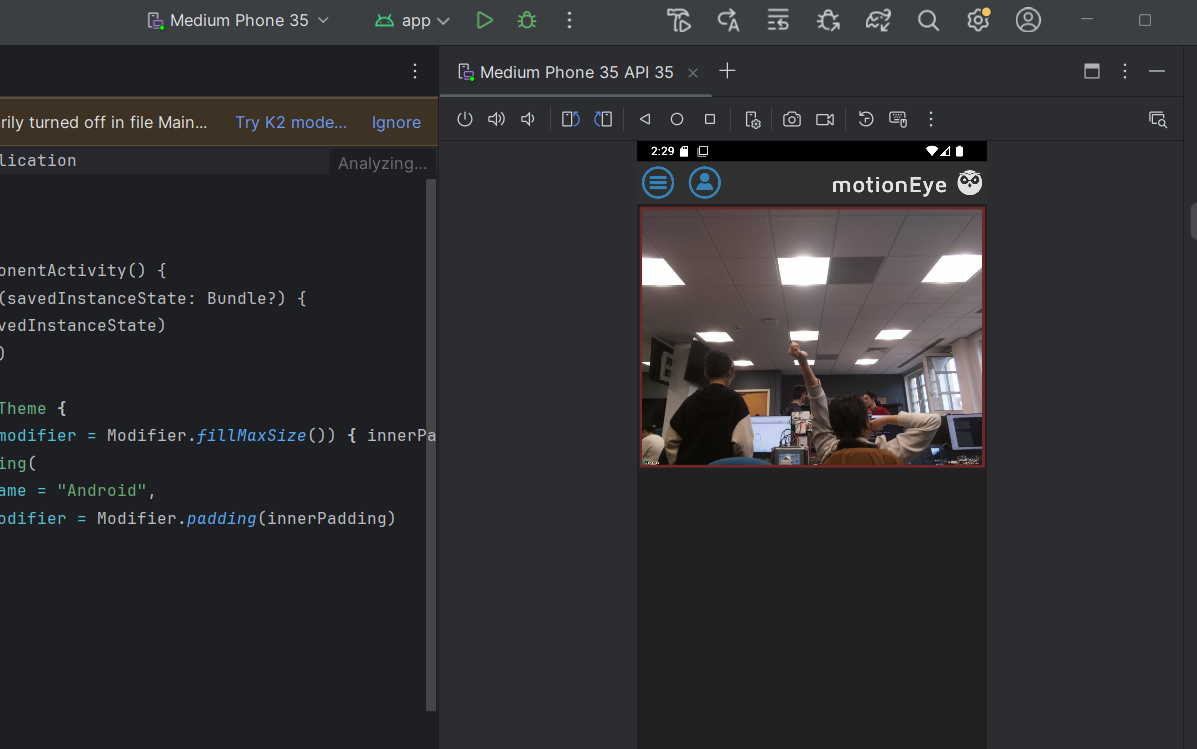
Task: Hide the Running Devices tool window
Action: (1157, 71)
